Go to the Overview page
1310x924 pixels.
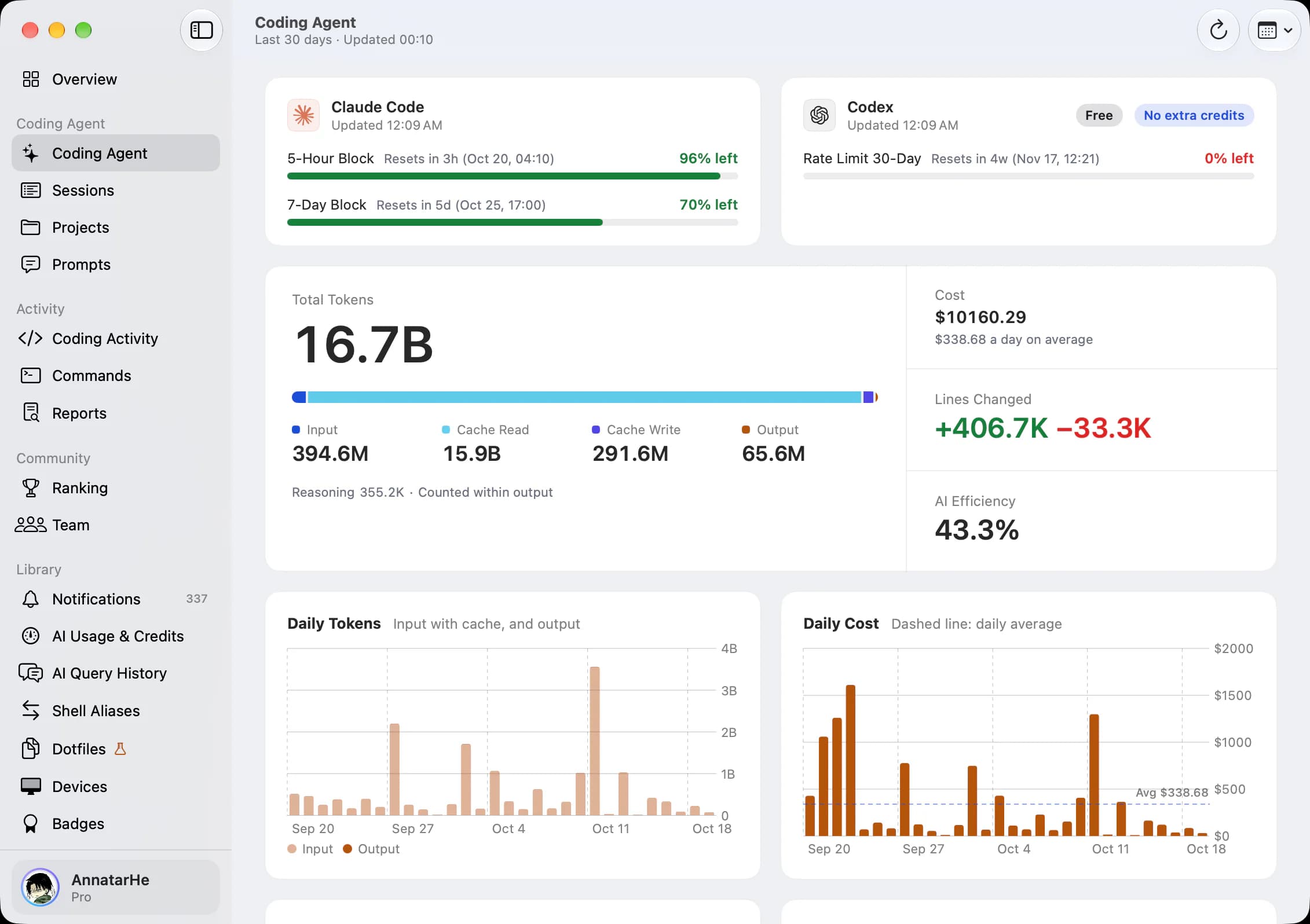tap(116, 79)
